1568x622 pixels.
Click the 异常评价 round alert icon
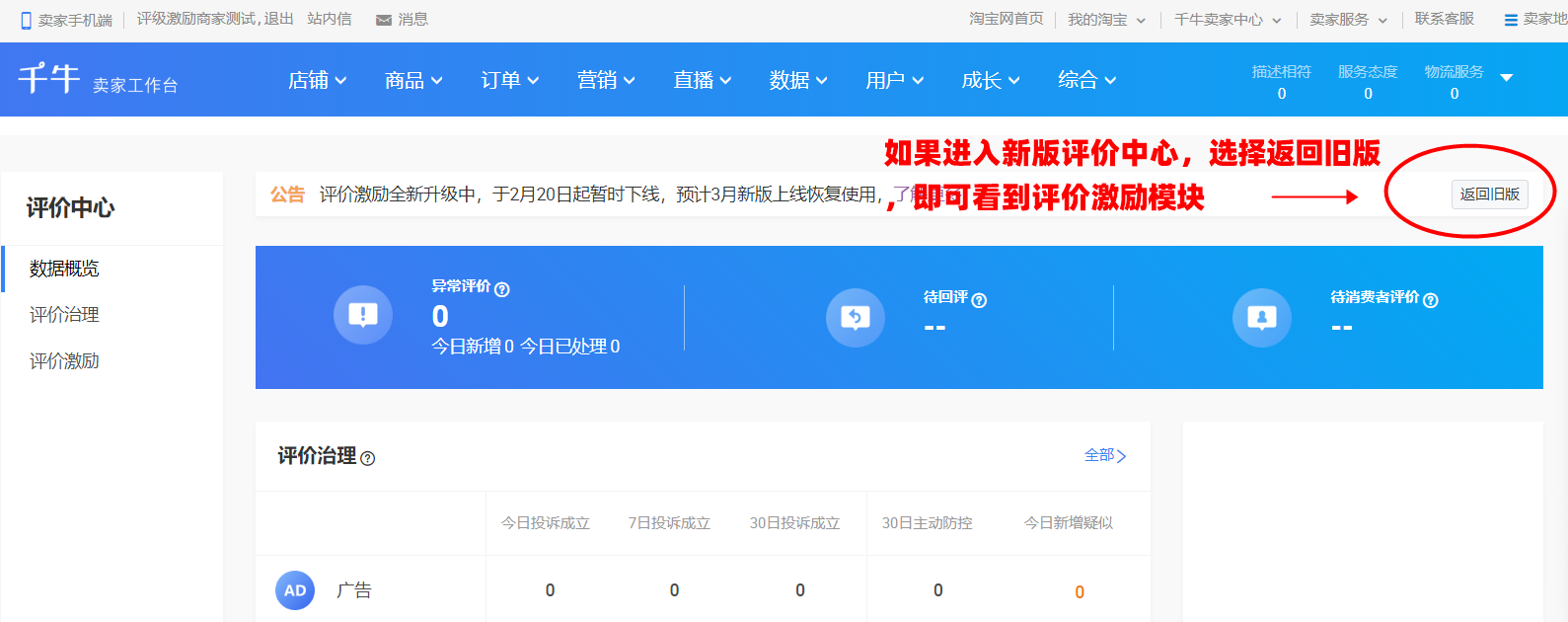click(x=363, y=316)
